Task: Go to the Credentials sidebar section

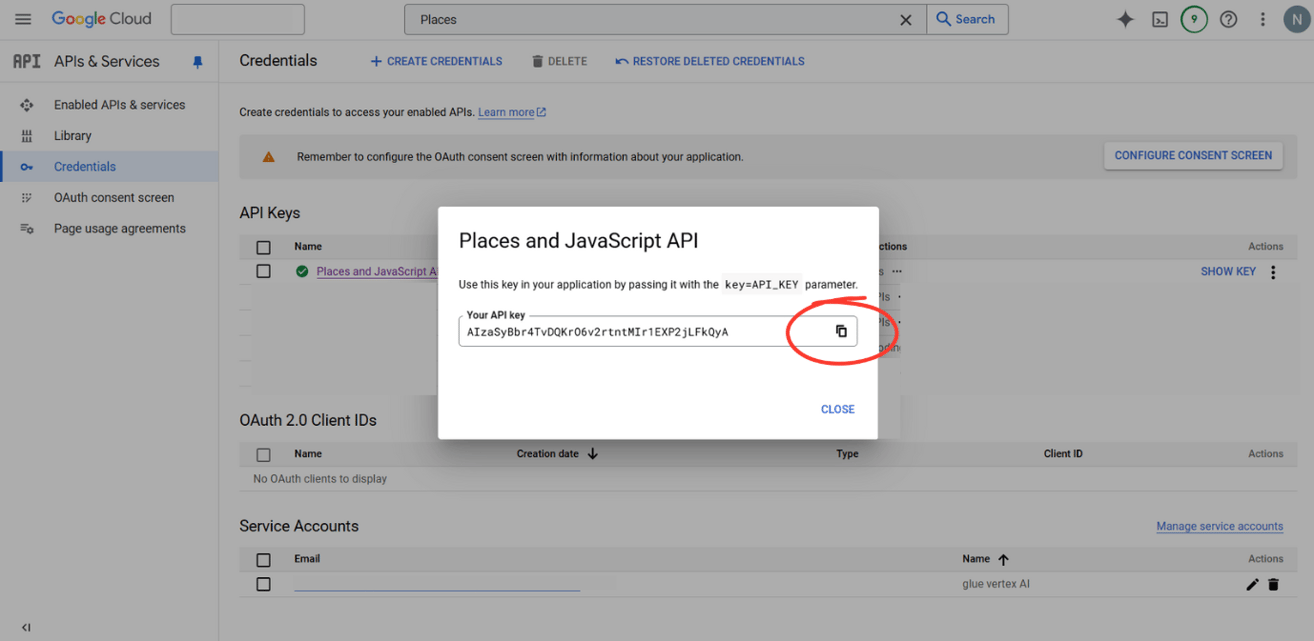Action: 84,166
